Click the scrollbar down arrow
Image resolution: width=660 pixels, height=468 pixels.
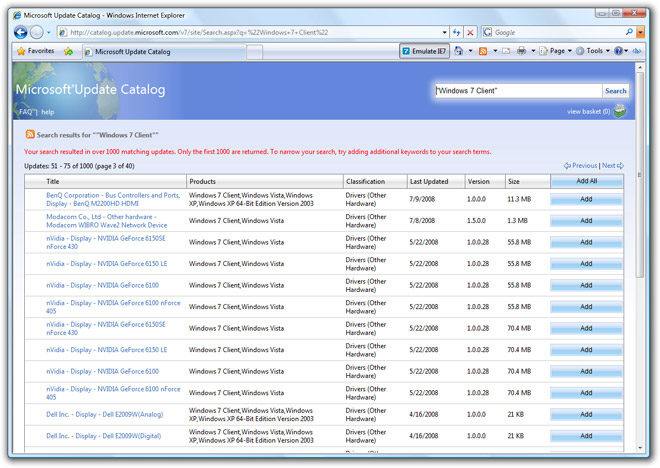click(640, 448)
